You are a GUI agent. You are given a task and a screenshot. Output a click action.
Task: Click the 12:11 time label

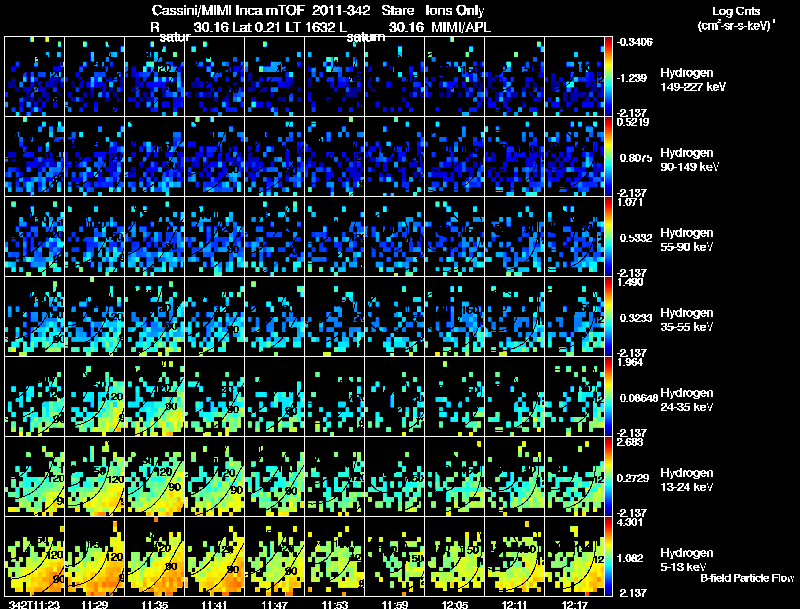tap(515, 604)
